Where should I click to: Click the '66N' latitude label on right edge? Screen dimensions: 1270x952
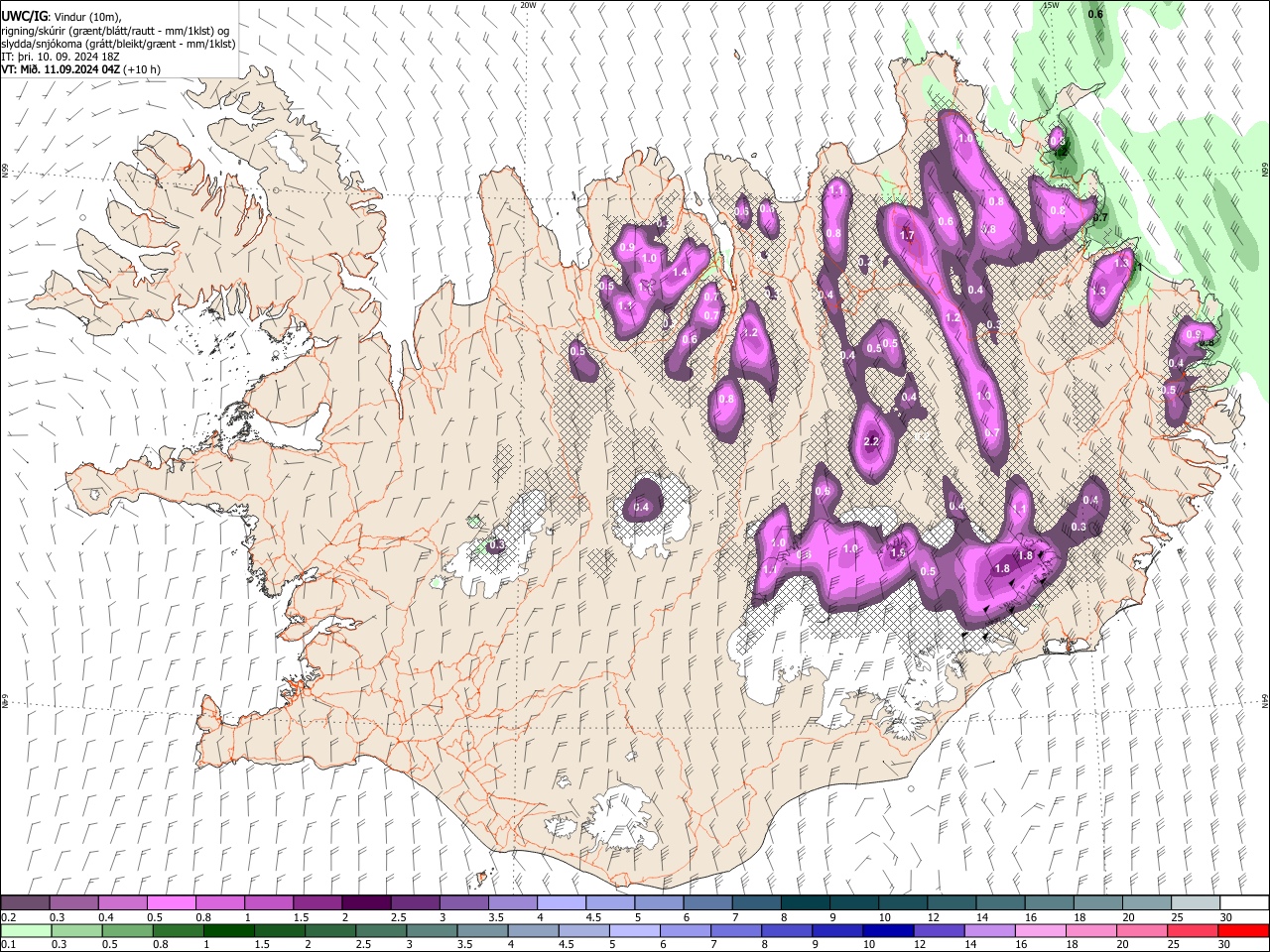click(x=1265, y=171)
